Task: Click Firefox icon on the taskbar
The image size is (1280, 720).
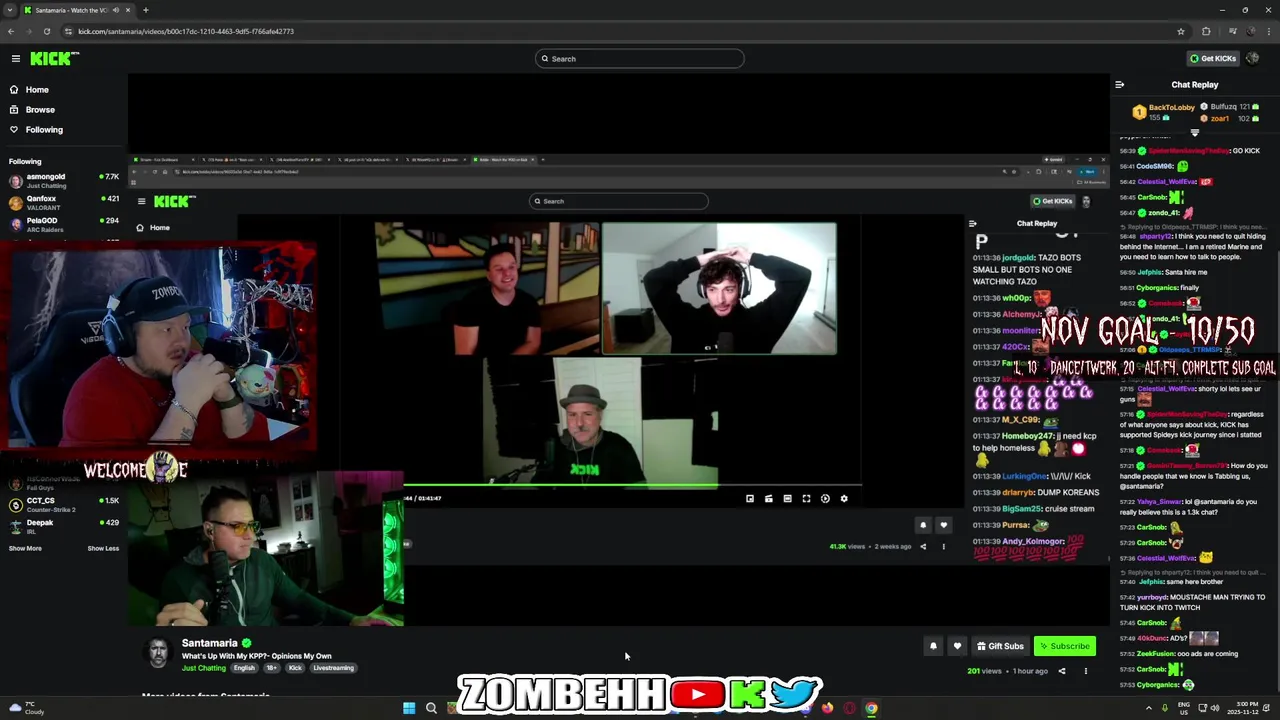Action: [x=827, y=708]
